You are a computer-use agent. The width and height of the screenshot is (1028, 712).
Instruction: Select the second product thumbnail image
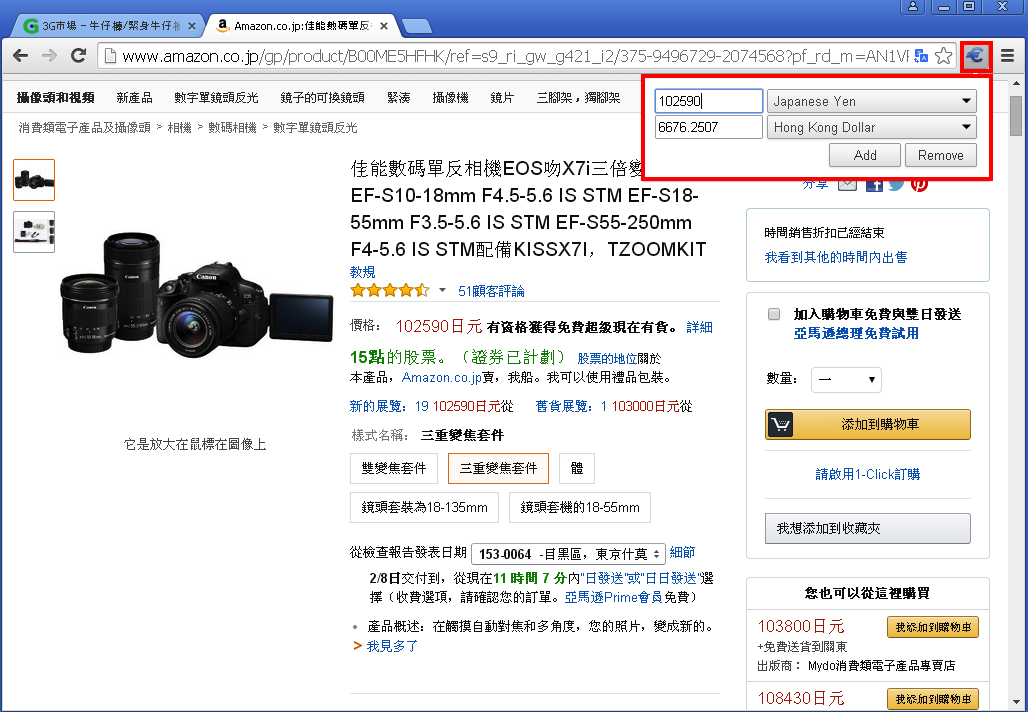pyautogui.click(x=34, y=232)
